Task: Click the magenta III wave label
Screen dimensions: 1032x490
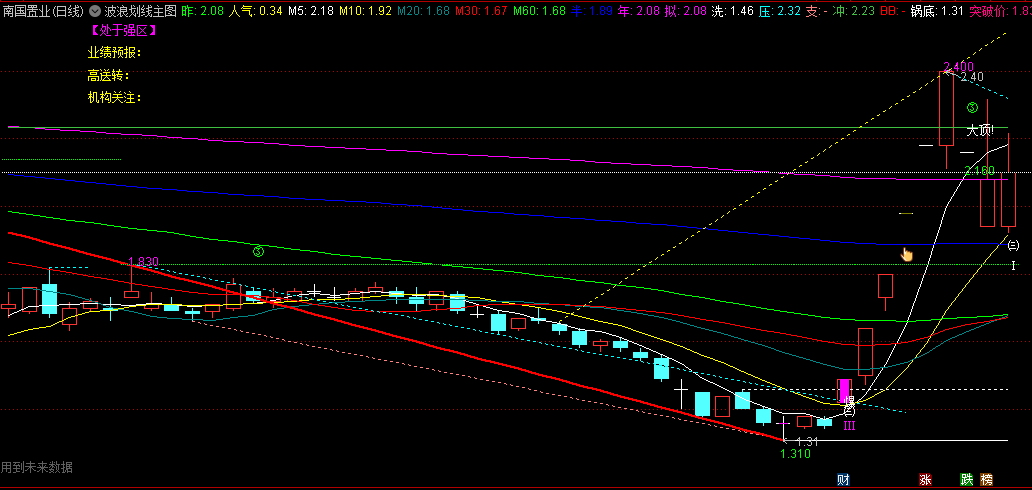Action: tap(850, 426)
